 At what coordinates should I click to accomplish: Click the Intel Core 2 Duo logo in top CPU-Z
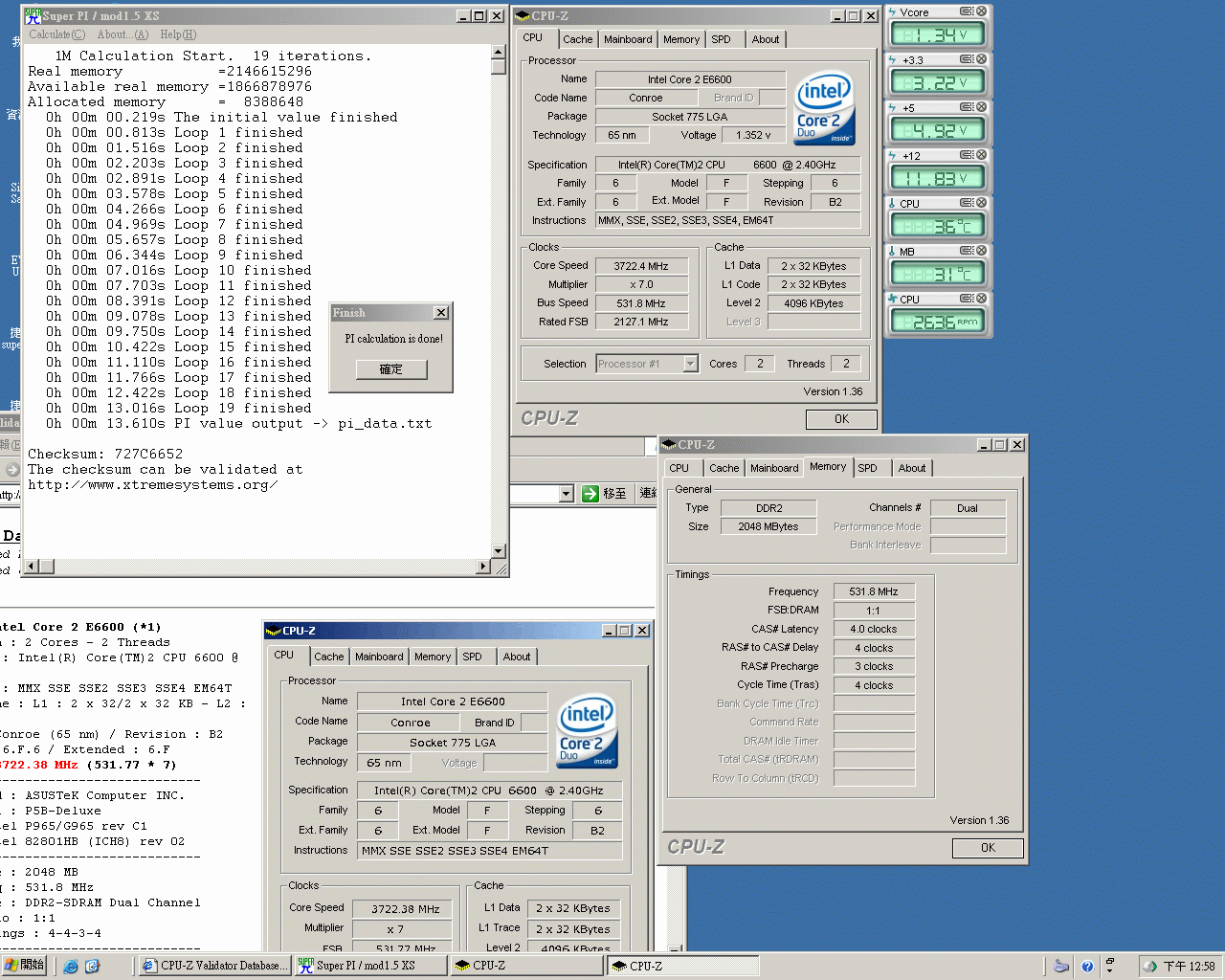[824, 107]
